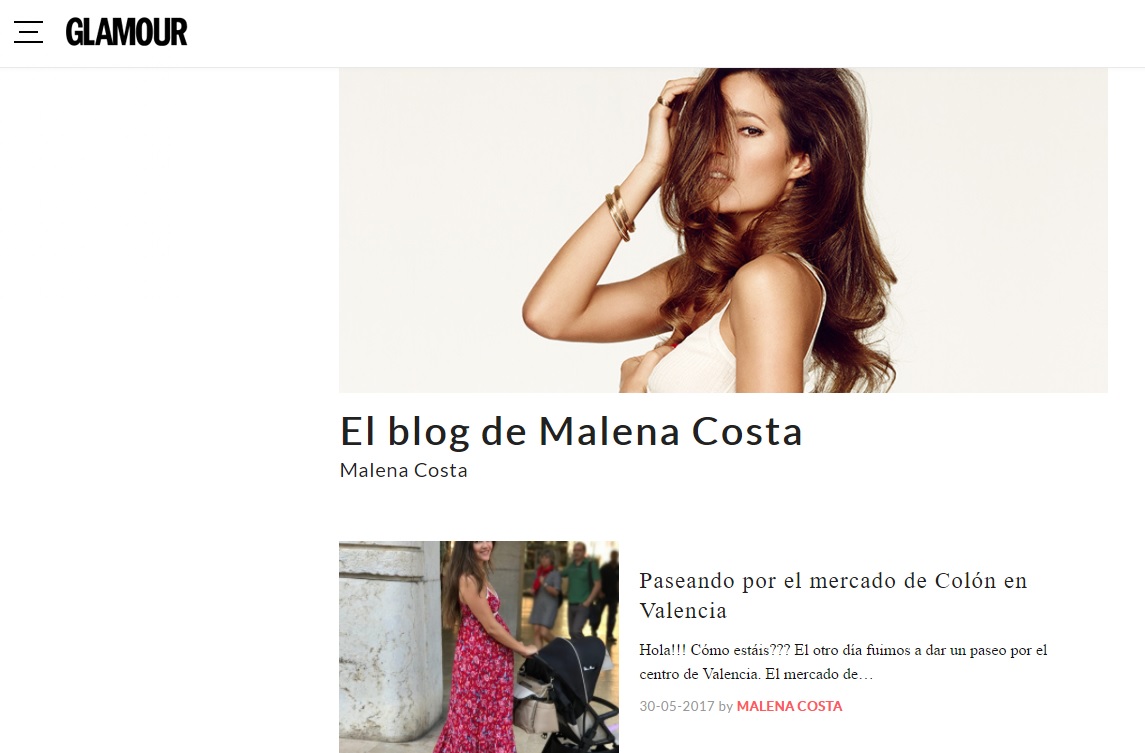Open the Valencia market article thumbnail
This screenshot has width=1145, height=753.
[478, 646]
